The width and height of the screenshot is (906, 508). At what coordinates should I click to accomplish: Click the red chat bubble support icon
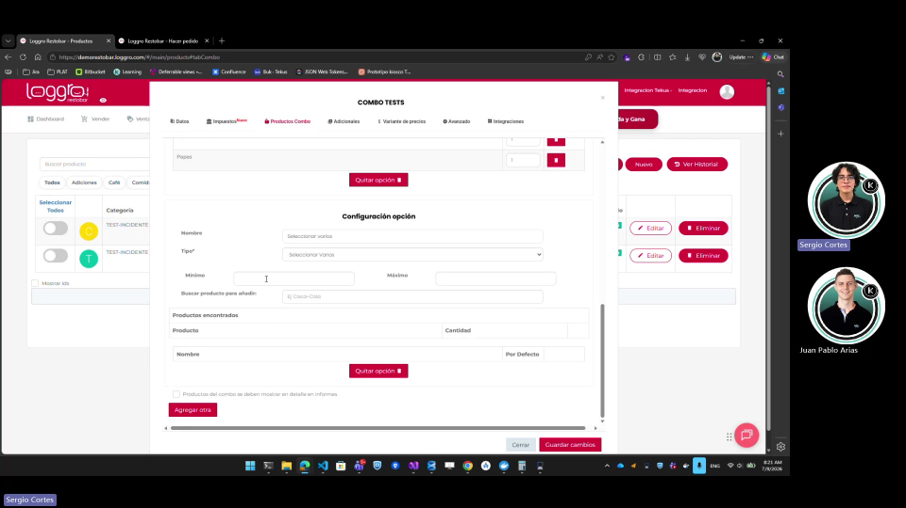coord(747,435)
